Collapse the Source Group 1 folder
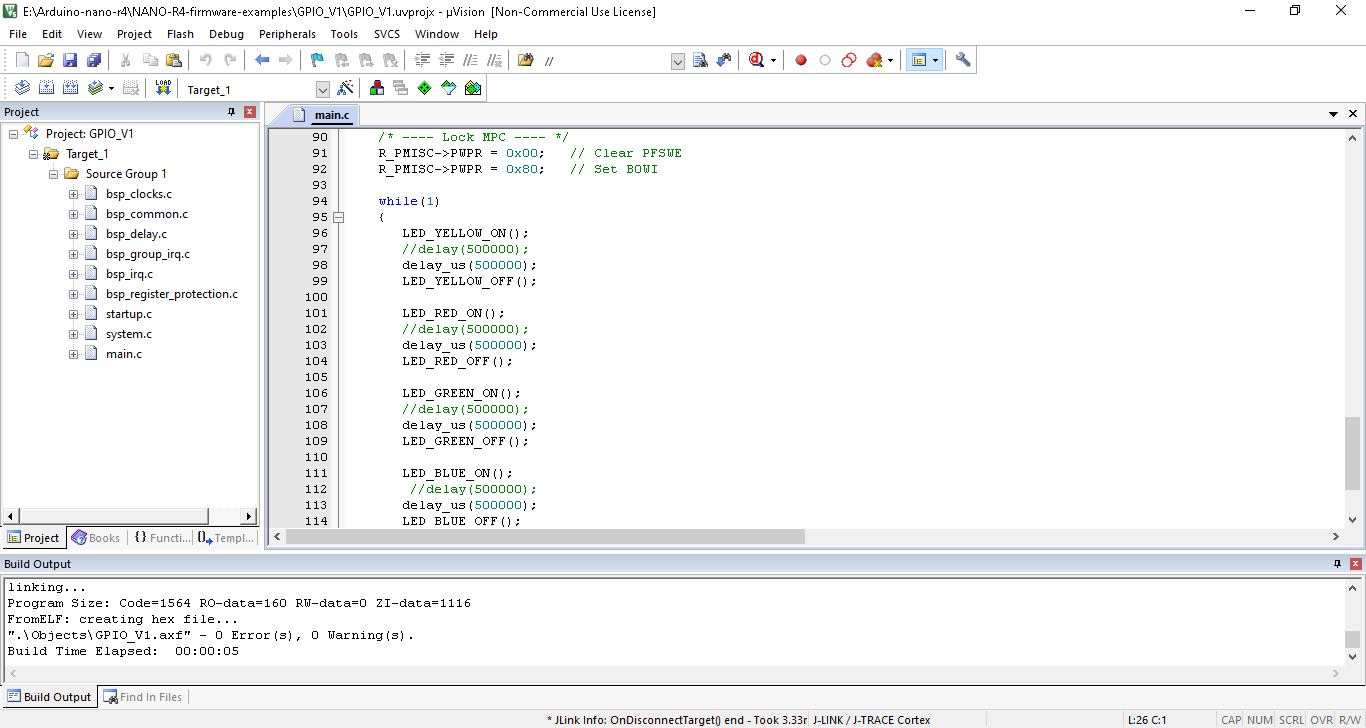 coord(54,174)
